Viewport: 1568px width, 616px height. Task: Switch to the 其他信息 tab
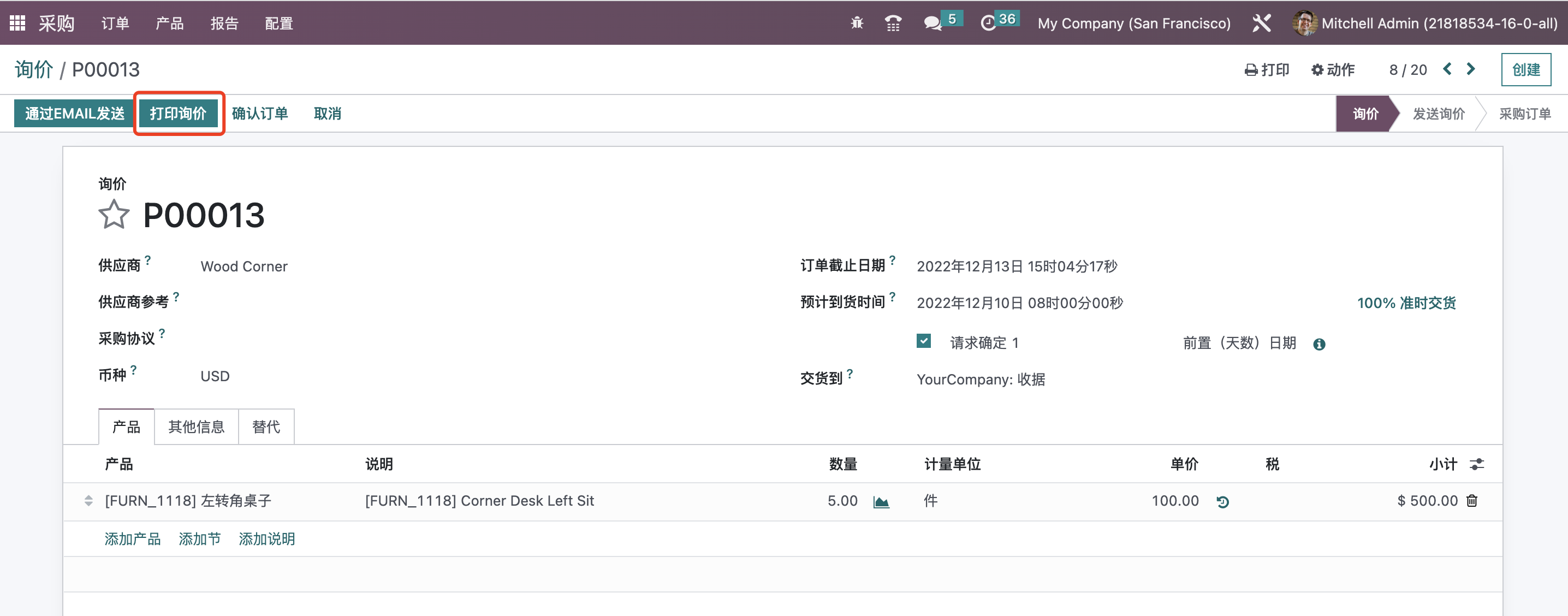click(x=196, y=427)
